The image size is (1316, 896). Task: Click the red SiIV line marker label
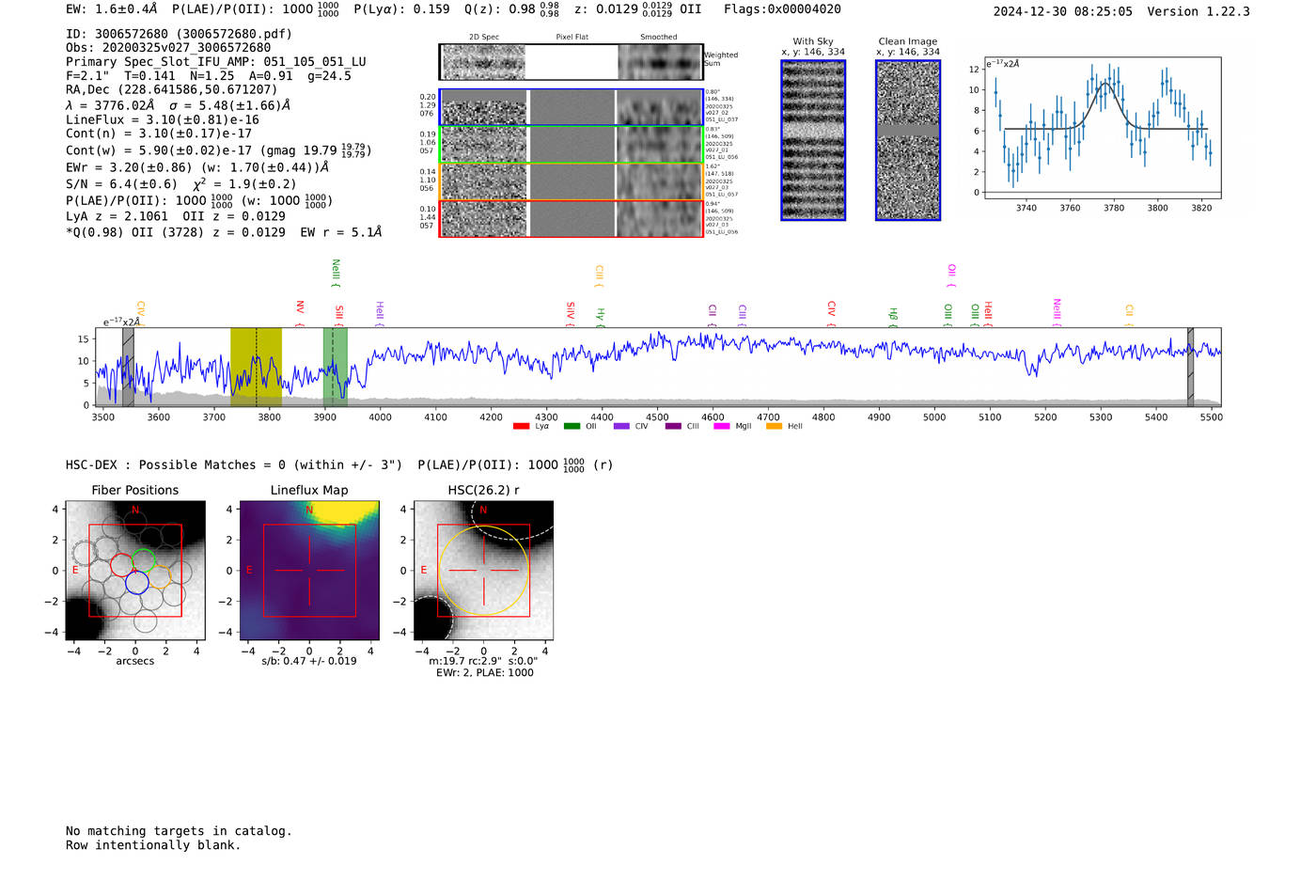point(571,309)
